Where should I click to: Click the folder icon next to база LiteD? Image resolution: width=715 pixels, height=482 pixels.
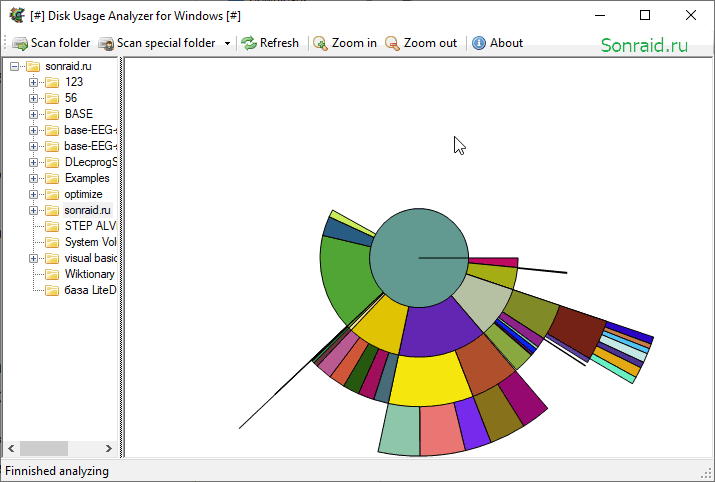tap(52, 290)
